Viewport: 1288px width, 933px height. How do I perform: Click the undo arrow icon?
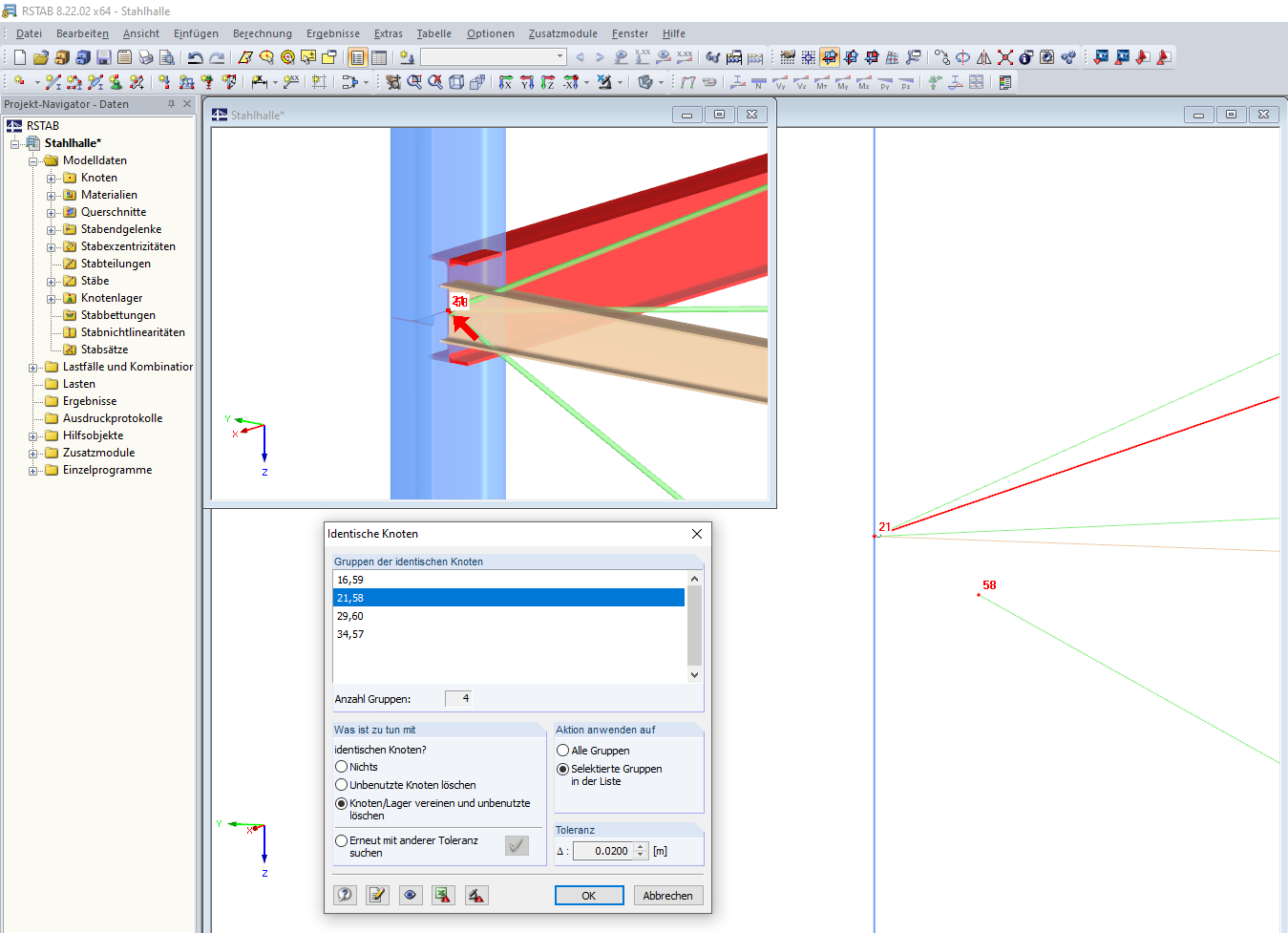pyautogui.click(x=195, y=57)
